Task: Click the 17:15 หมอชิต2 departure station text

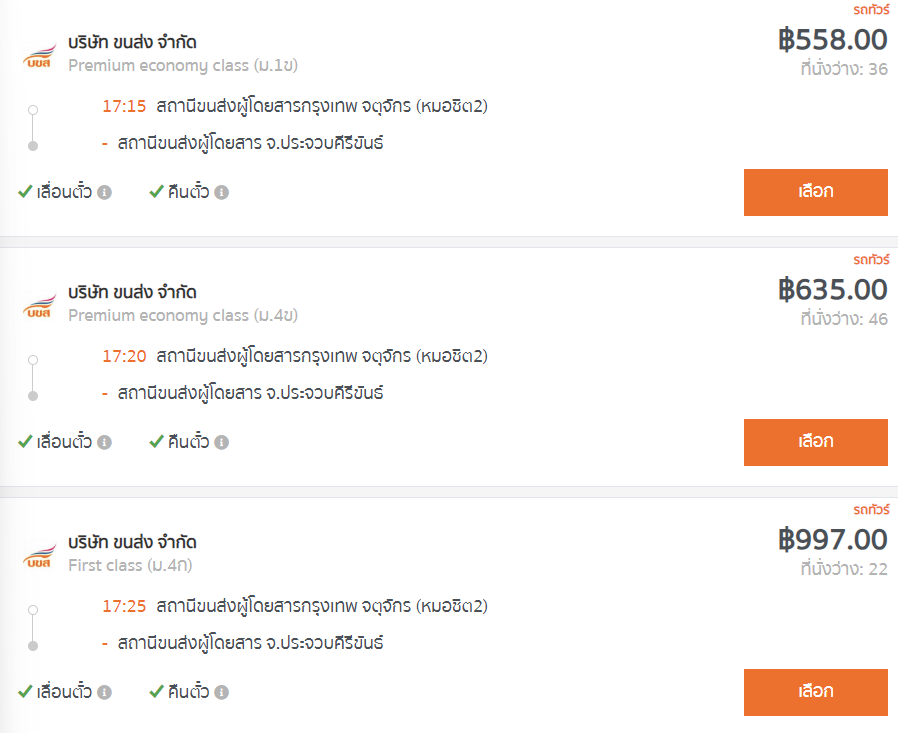Action: coord(322,107)
